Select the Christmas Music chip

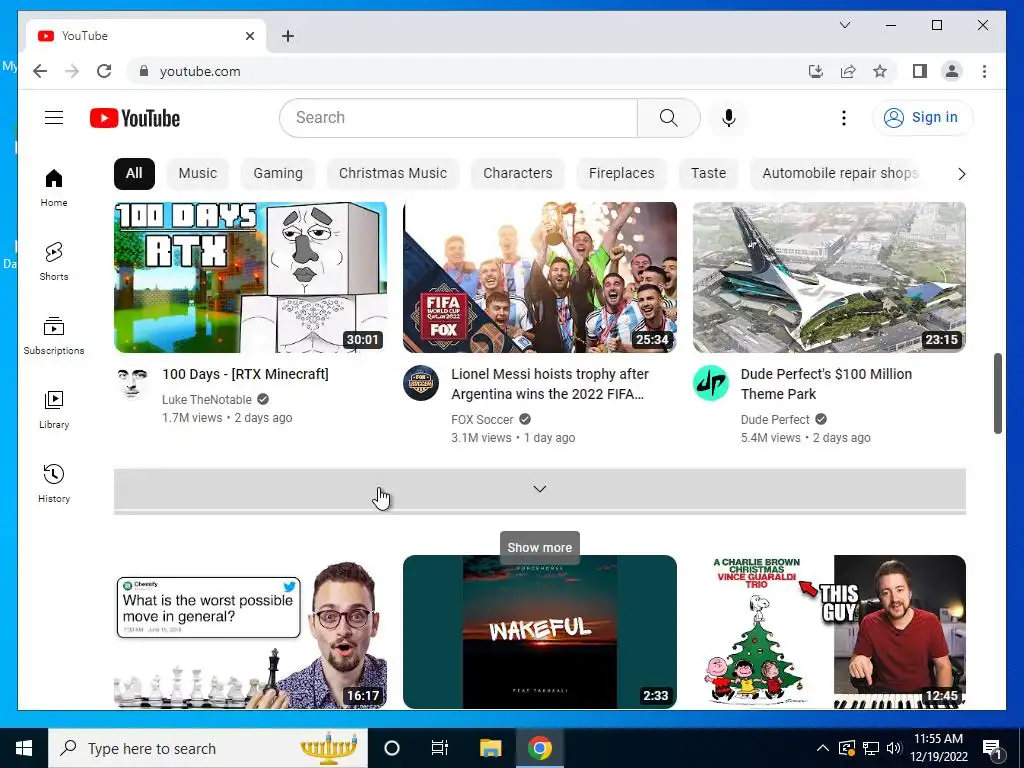pos(392,173)
